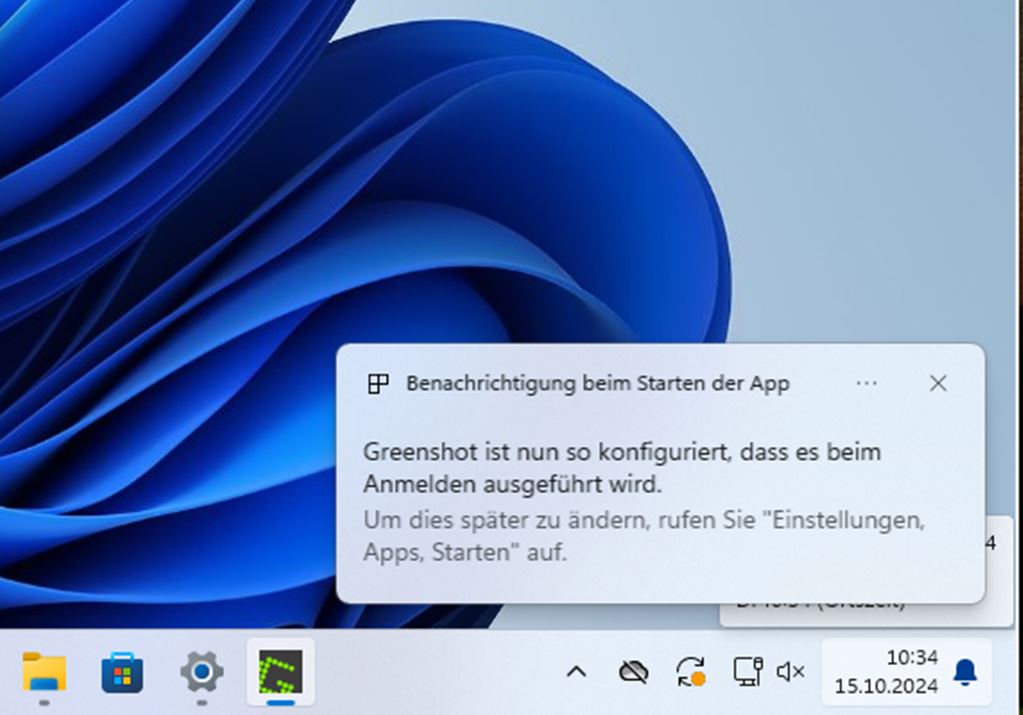Viewport: 1023px width, 715px height.
Task: Click the Greenshot icon in the notification header
Action: 378,382
